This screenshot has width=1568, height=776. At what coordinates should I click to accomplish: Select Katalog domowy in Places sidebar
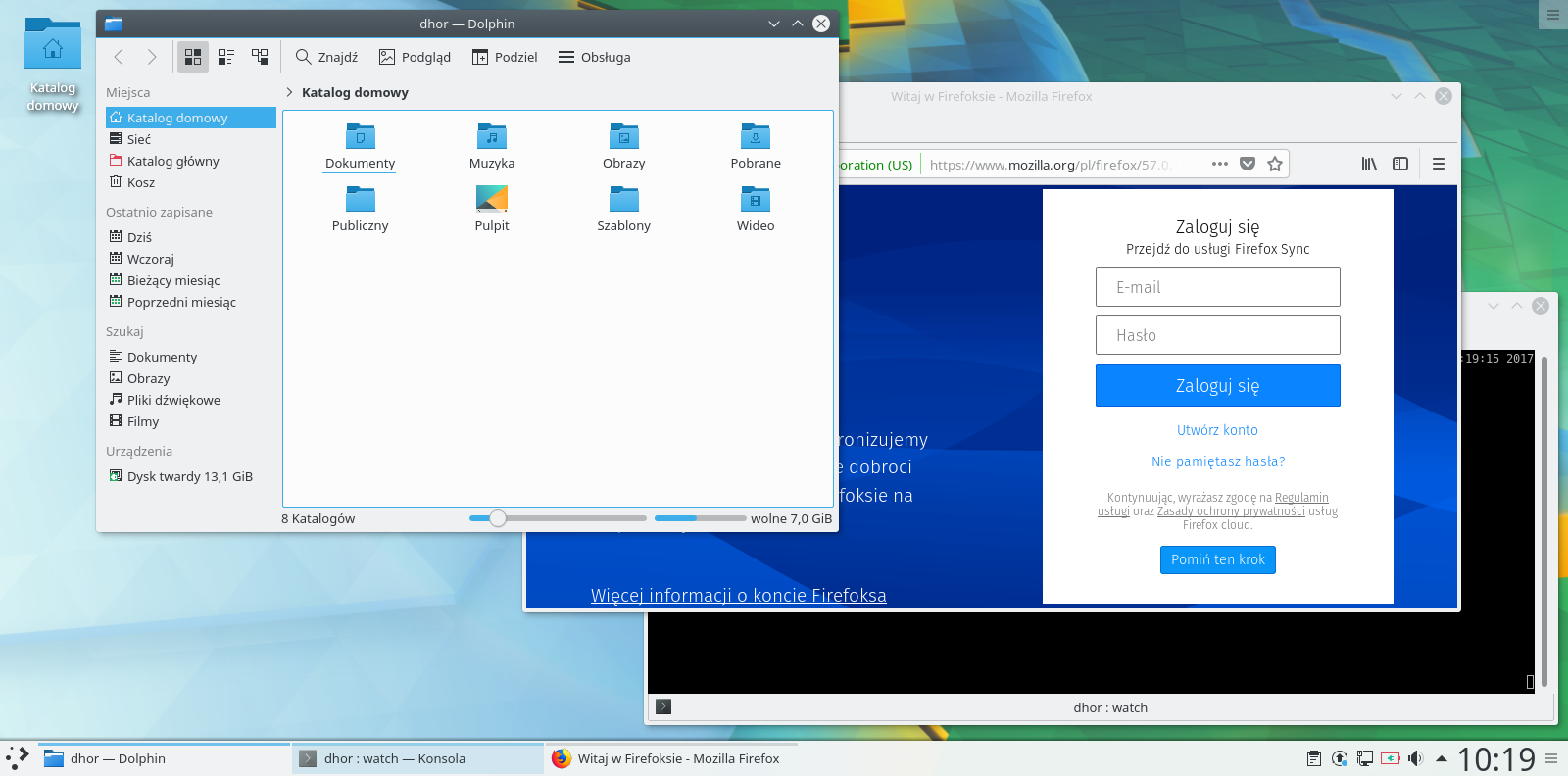(x=191, y=118)
